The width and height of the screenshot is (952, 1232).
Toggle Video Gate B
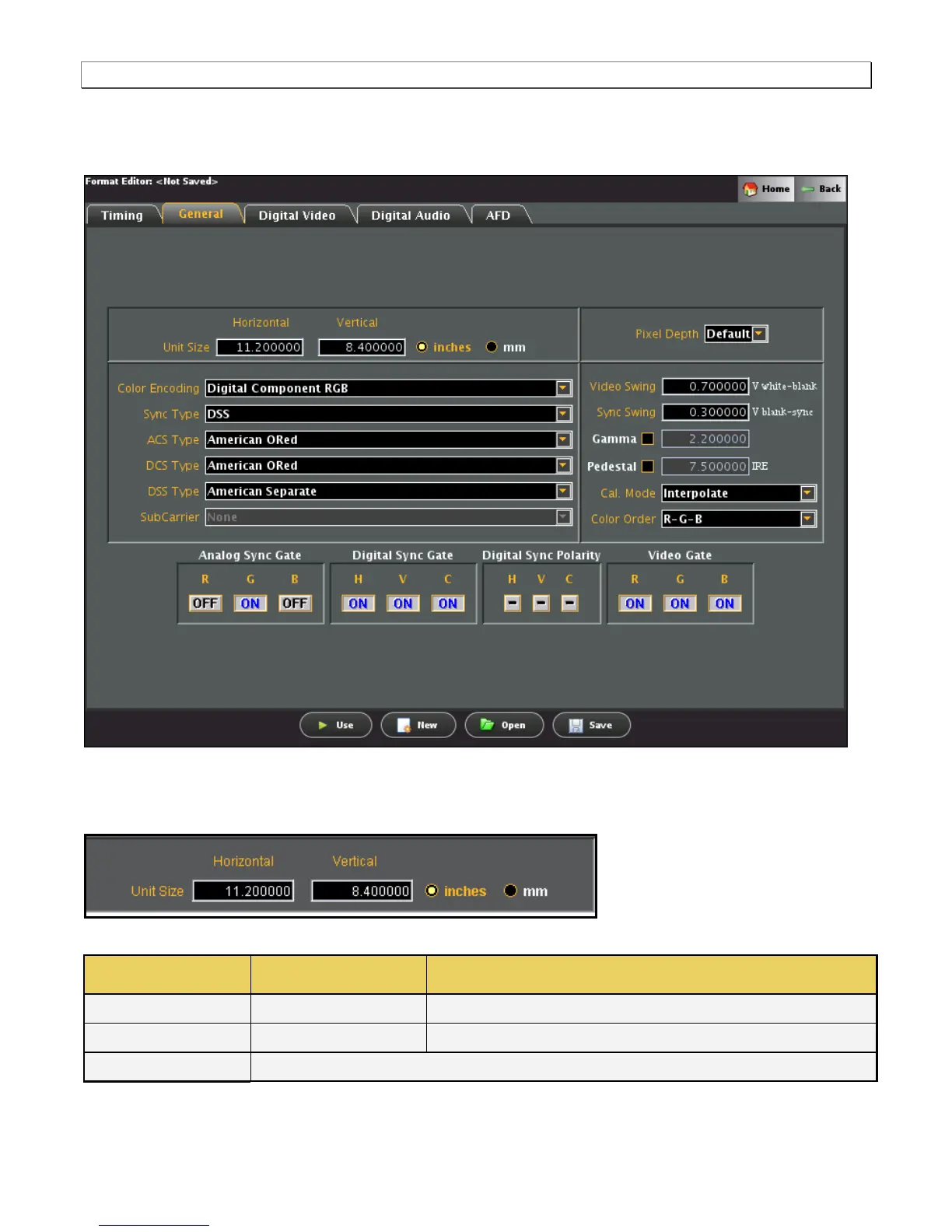point(725,604)
